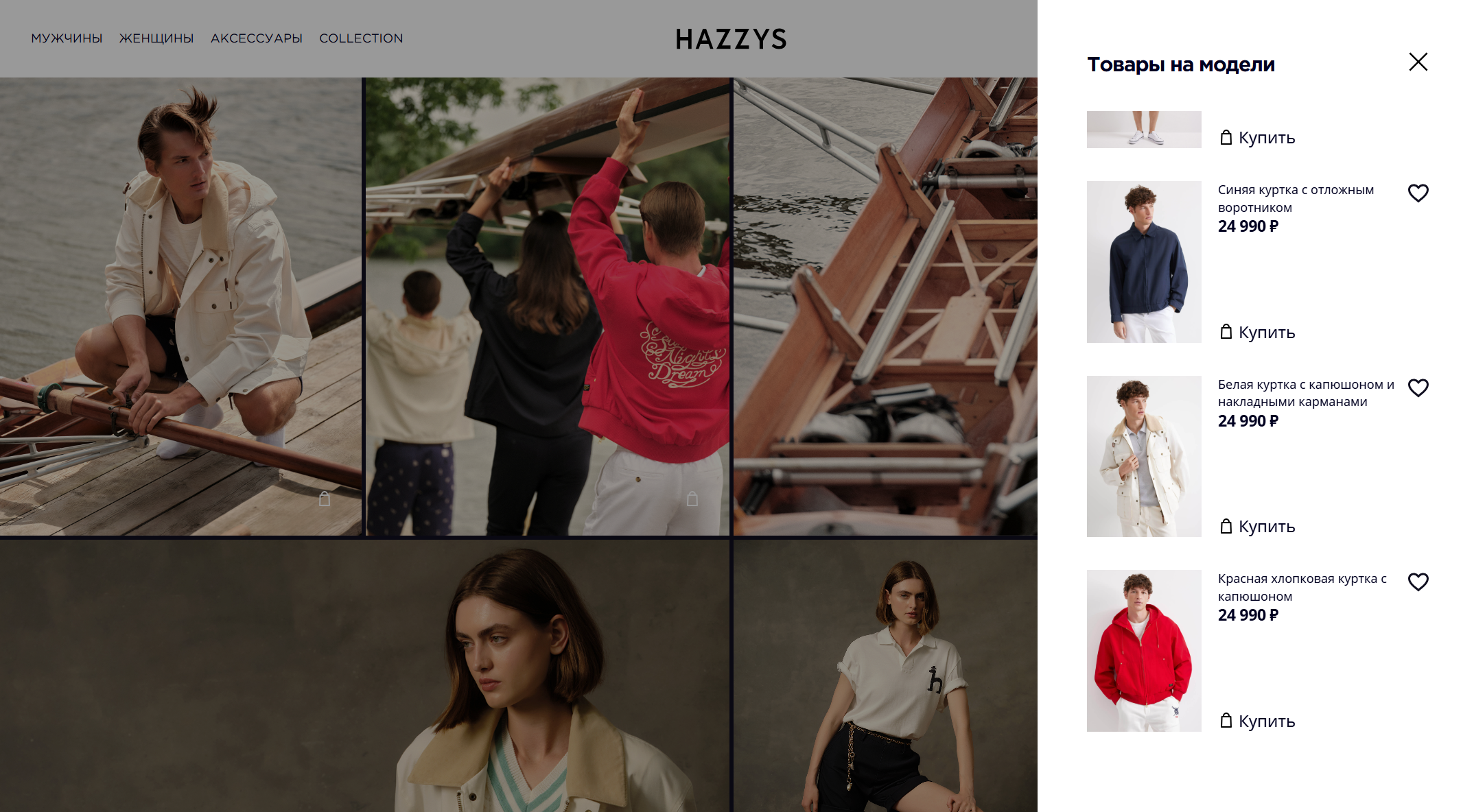The image size is (1474, 812).
Task: Open the white sneakers thumbnail
Action: click(1144, 130)
